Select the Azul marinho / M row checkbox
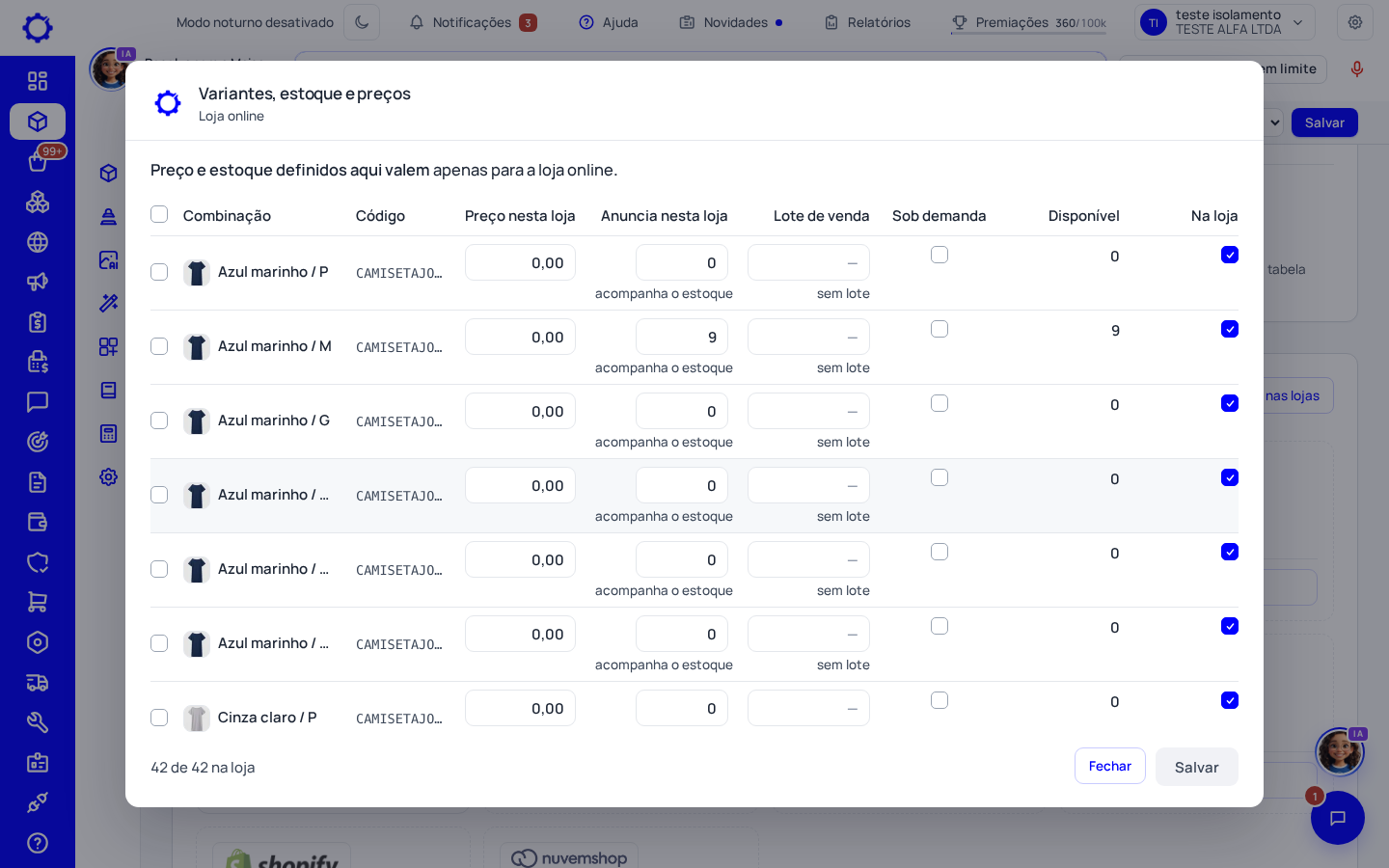Viewport: 1389px width, 868px height. click(159, 346)
